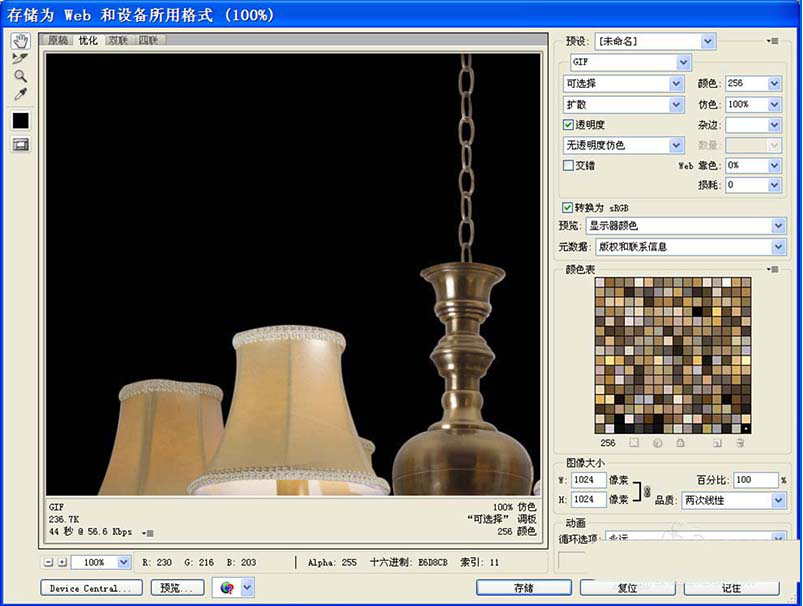Lock the selected color in the color table
803x606 pixels.
click(679, 443)
